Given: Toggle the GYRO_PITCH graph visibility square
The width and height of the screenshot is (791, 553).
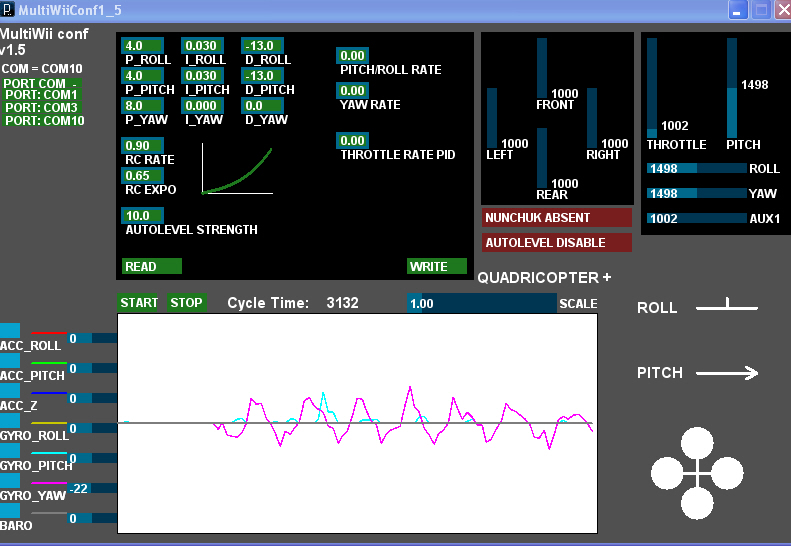Looking at the screenshot, I should (10, 451).
